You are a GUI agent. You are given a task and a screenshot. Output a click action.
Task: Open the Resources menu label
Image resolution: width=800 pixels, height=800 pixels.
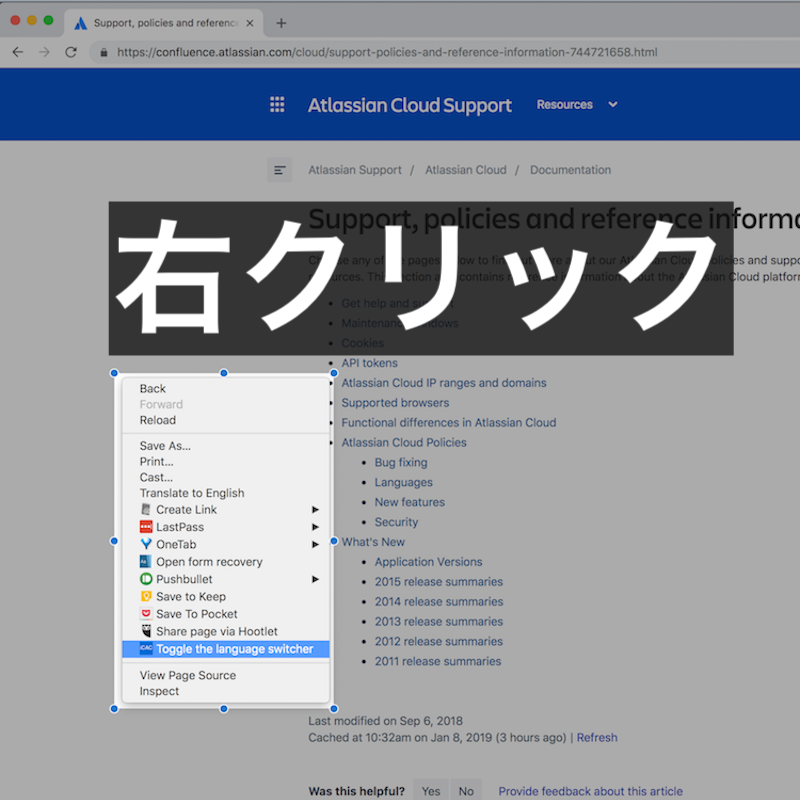click(564, 105)
